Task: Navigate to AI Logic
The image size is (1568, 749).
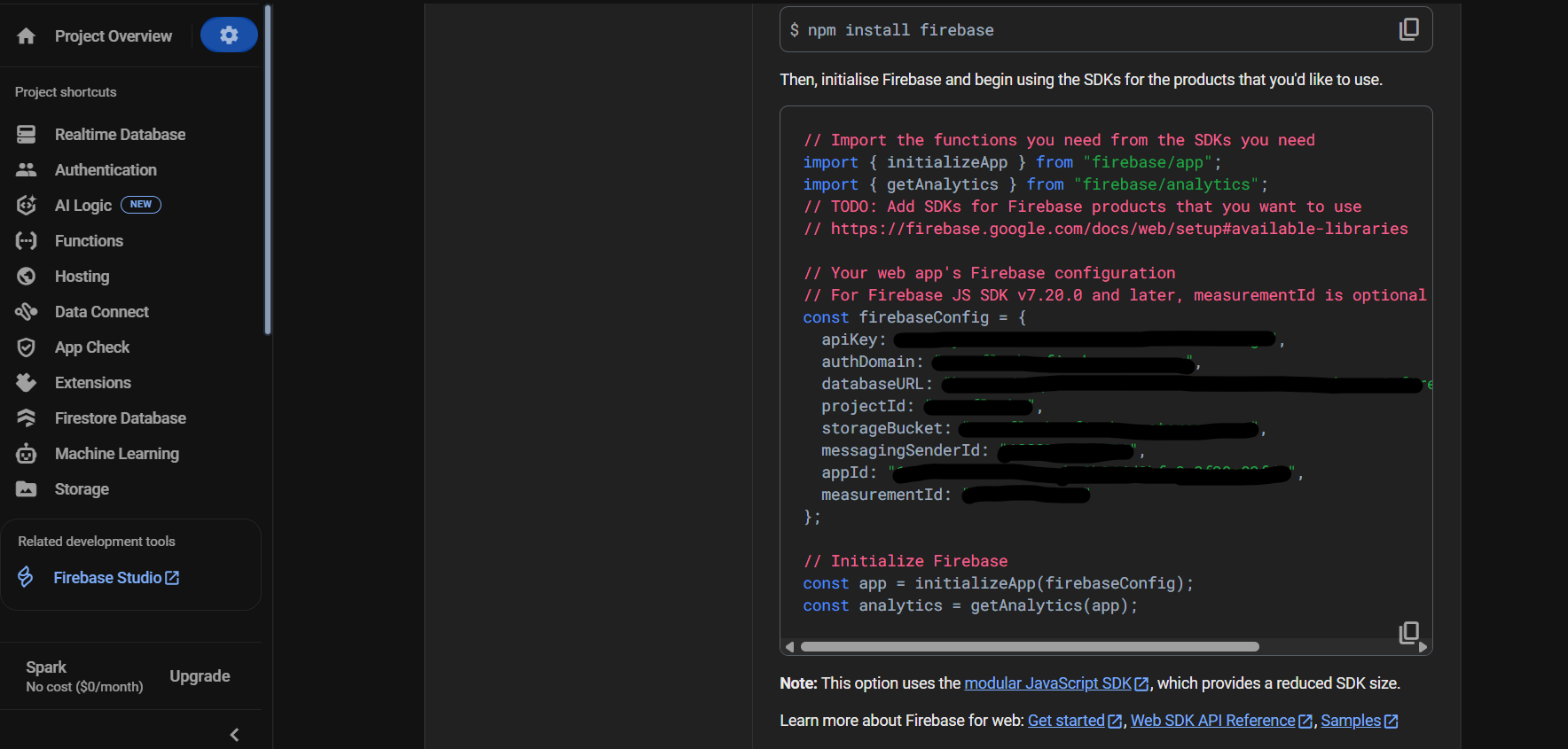Action: 83,206
